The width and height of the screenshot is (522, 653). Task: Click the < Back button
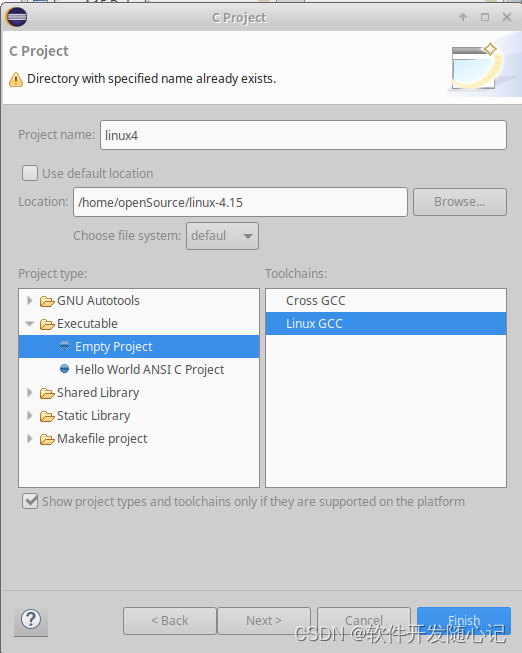(x=170, y=621)
